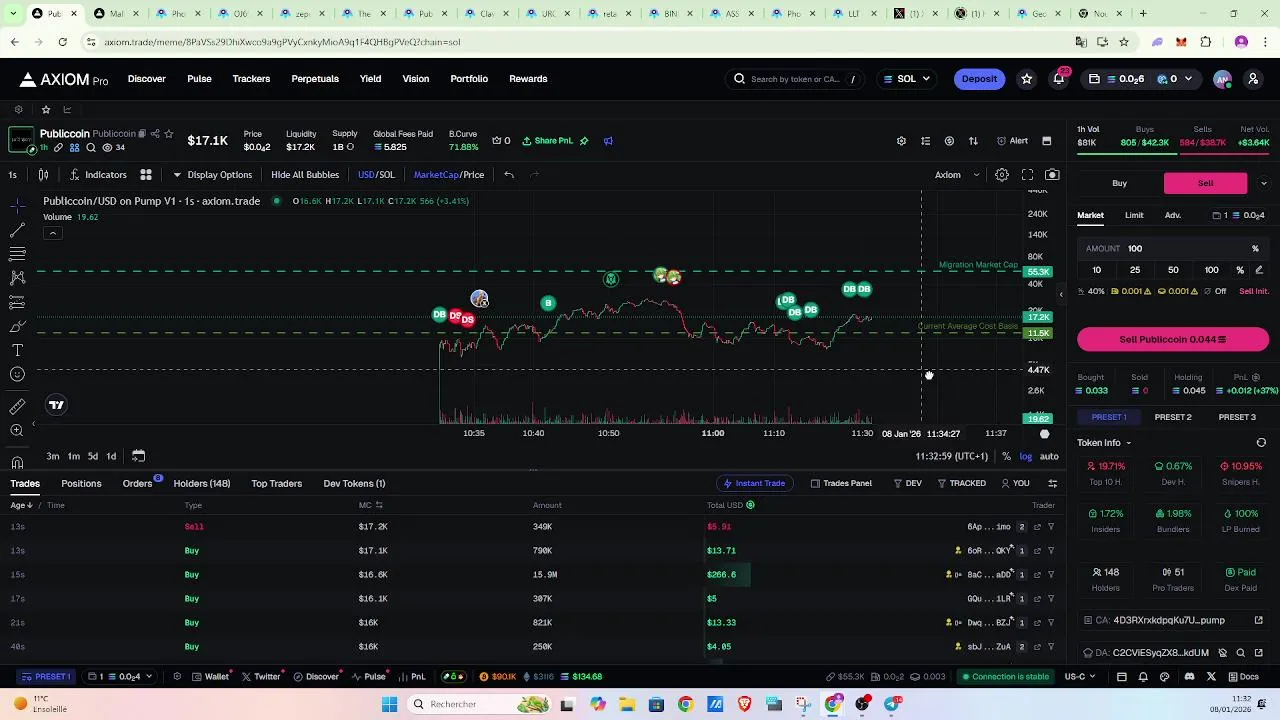Click the user profile icon in header
The height and width of the screenshot is (720, 1280).
point(1253,79)
